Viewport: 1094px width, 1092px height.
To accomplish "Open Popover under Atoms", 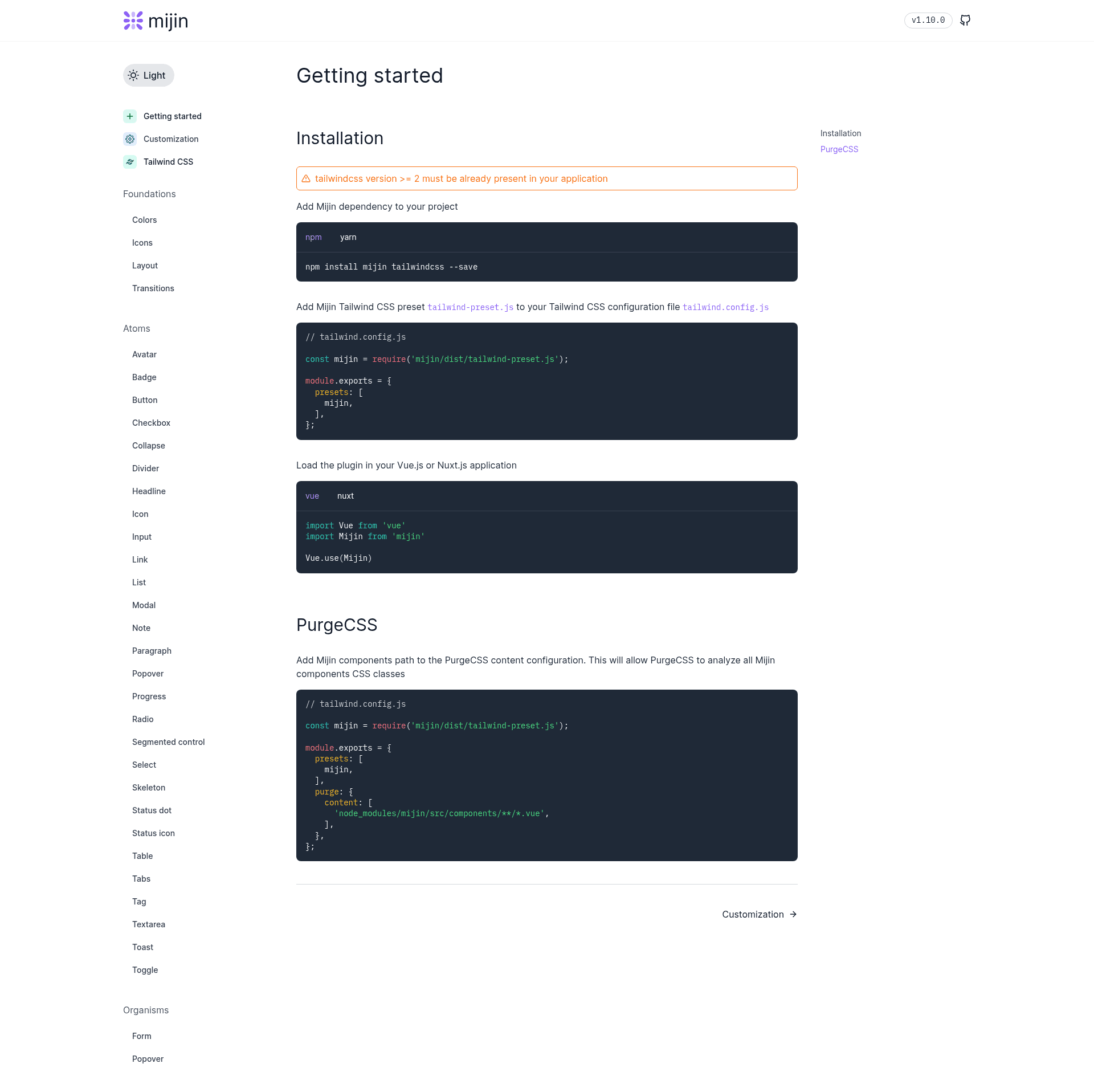I will (x=148, y=674).
